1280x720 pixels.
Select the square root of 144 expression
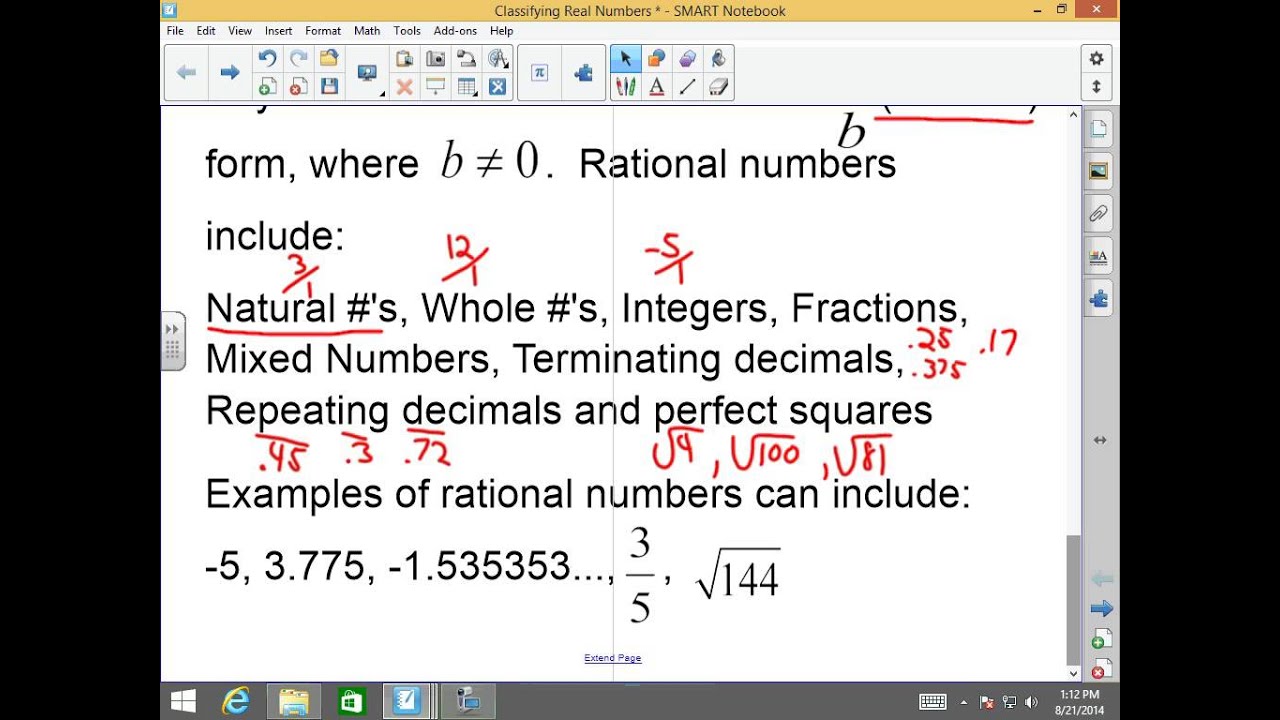click(738, 575)
